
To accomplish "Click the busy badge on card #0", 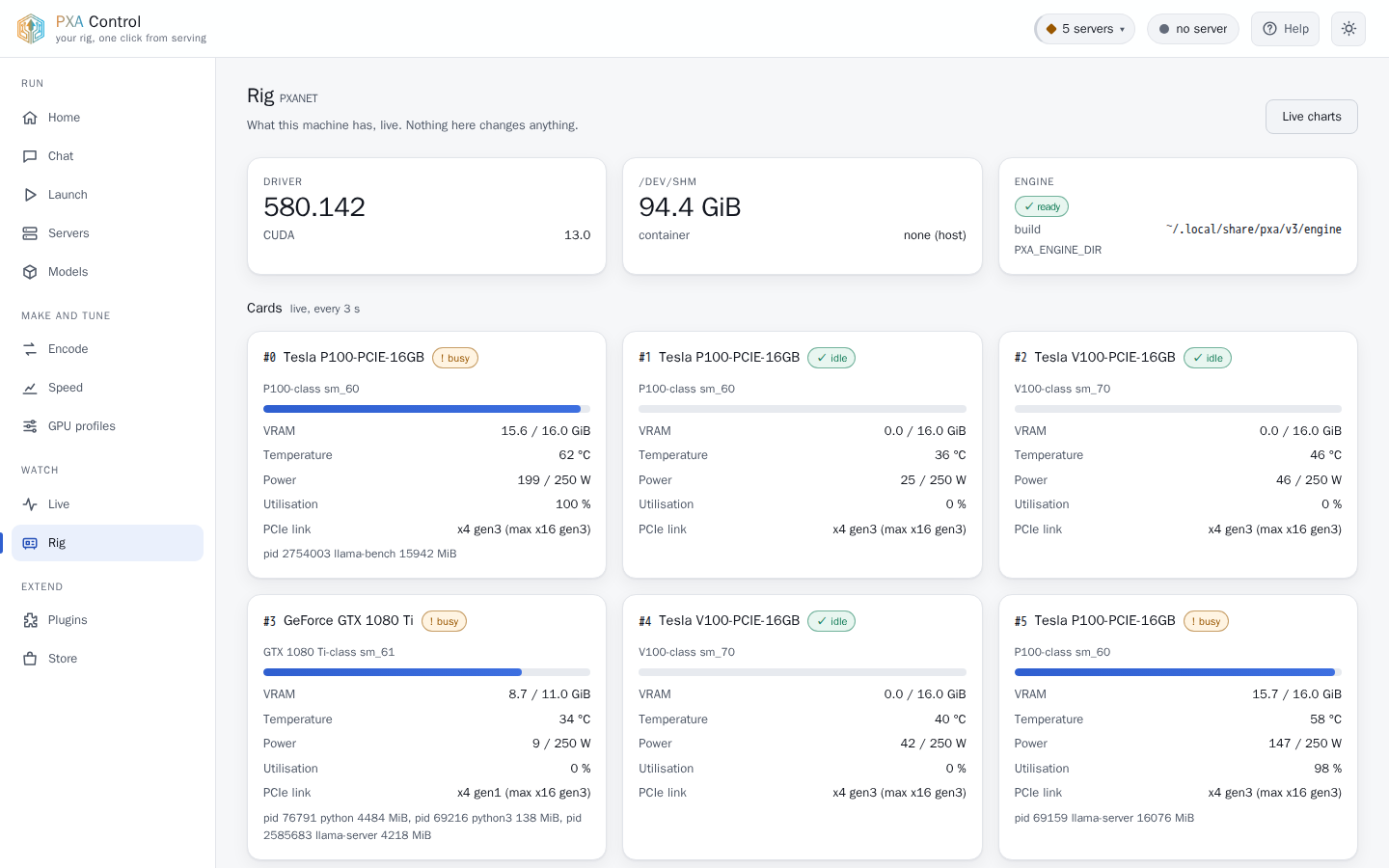I will point(455,358).
